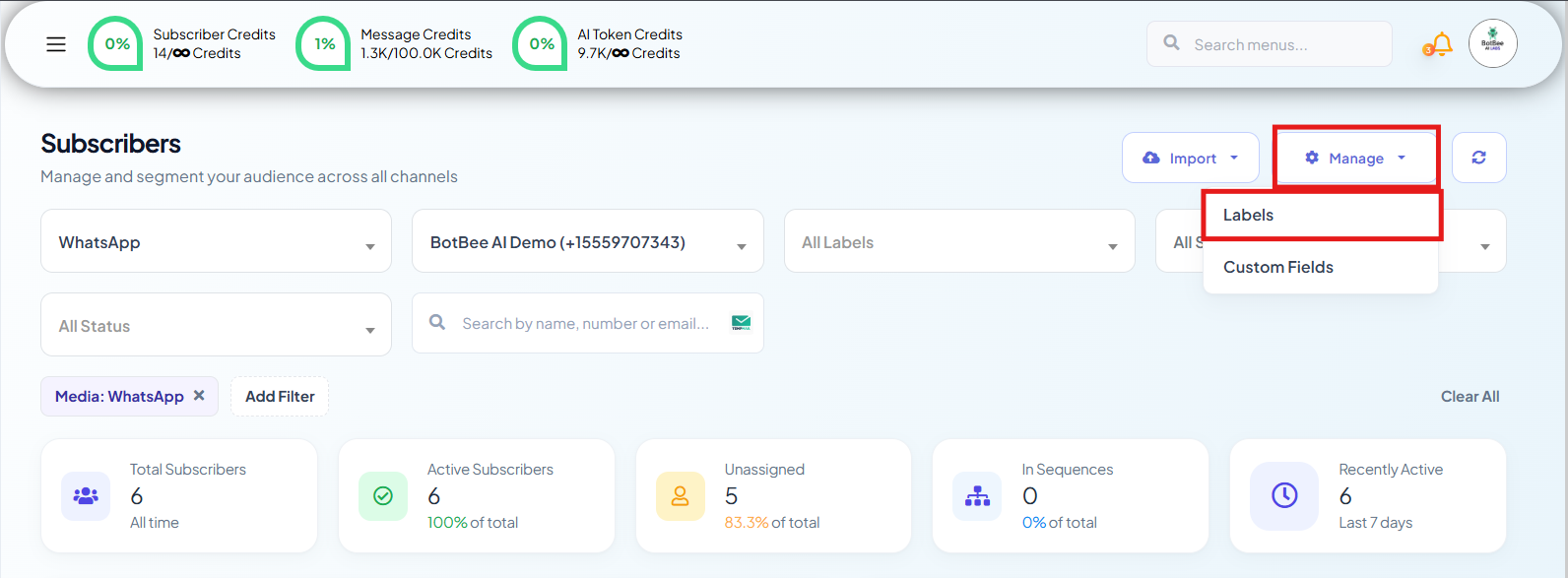Open notifications bell icon
Viewport: 1568px width, 578px height.
pyautogui.click(x=1442, y=44)
